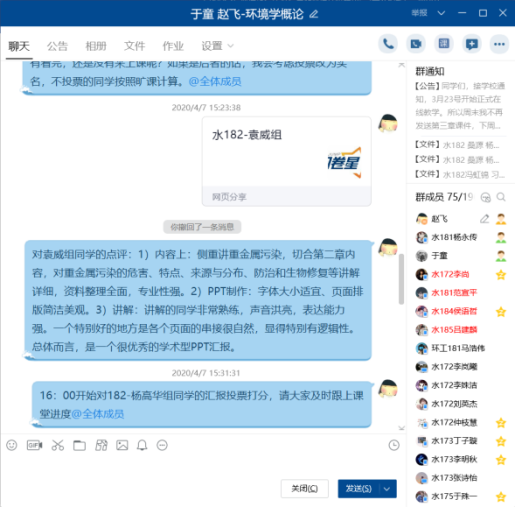The image size is (515, 507).
Task: Open message history clock icon
Action: click(x=394, y=445)
